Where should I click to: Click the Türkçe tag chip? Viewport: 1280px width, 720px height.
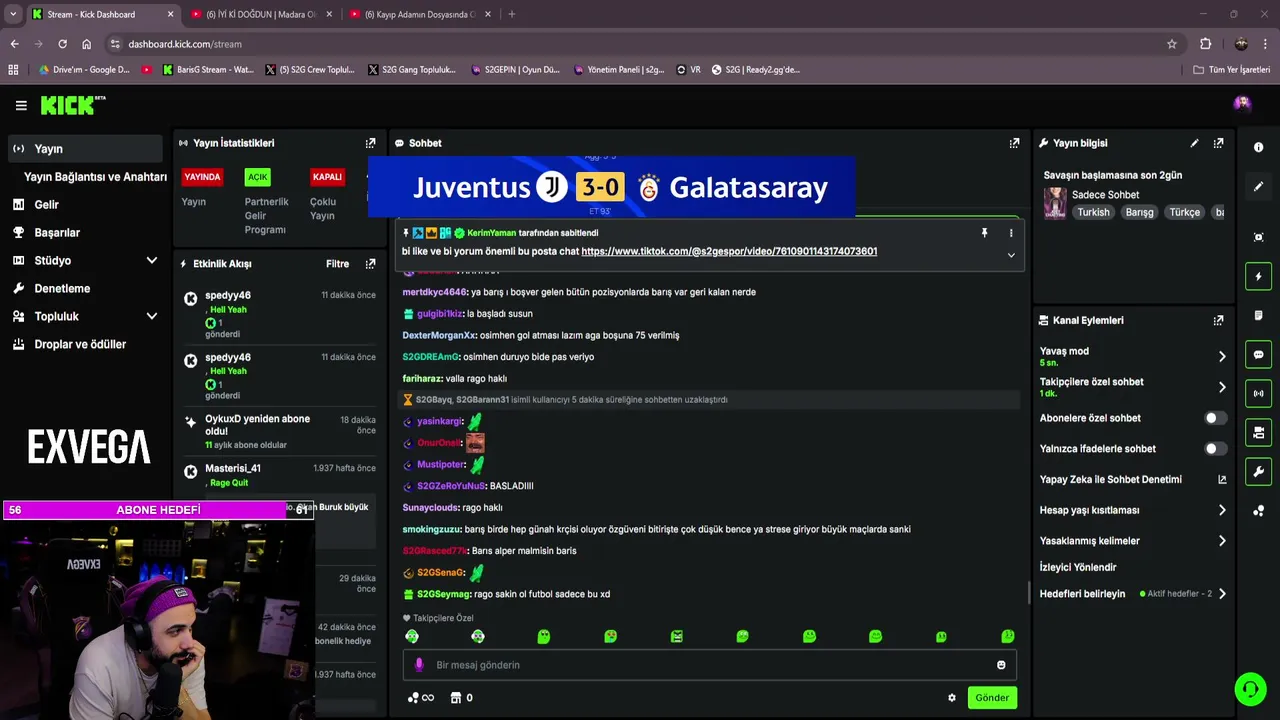pos(1184,212)
